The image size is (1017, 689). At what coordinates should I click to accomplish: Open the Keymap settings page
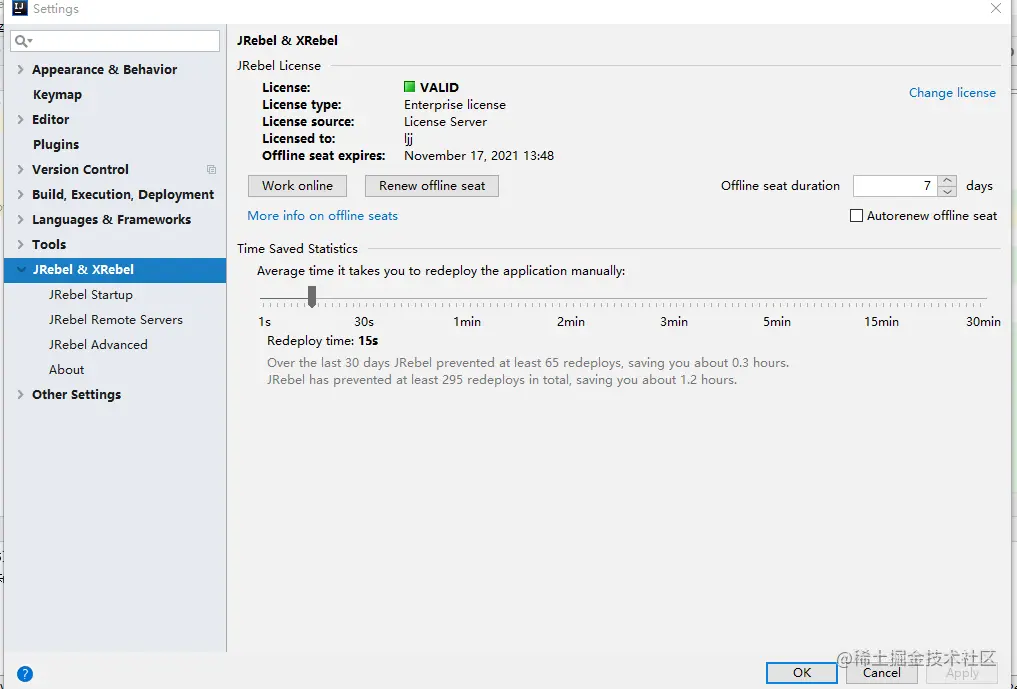pyautogui.click(x=57, y=95)
